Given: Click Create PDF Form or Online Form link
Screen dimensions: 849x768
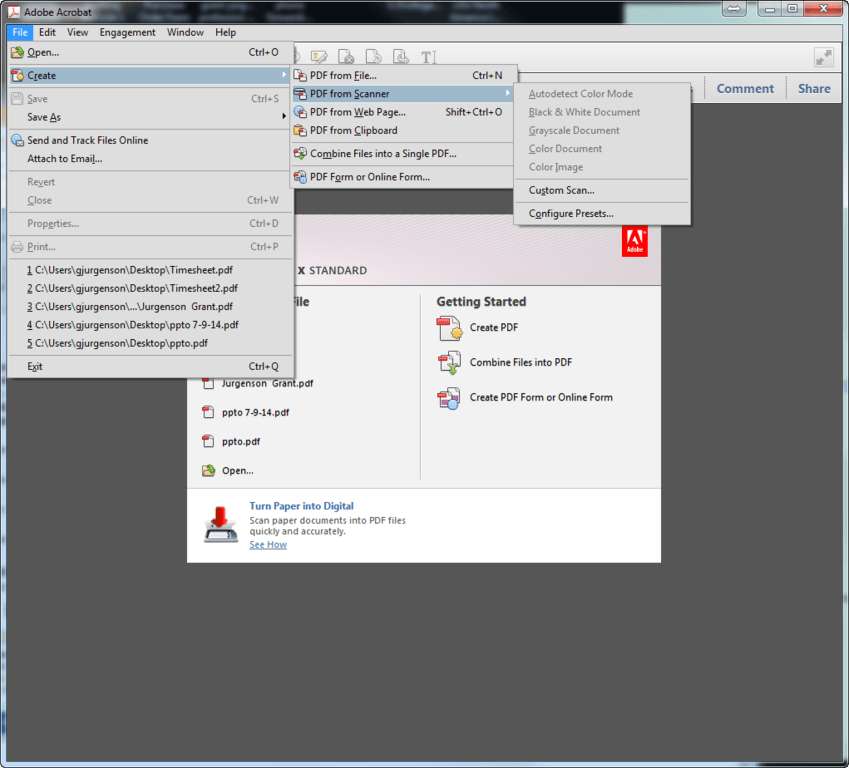Looking at the screenshot, I should point(541,398).
